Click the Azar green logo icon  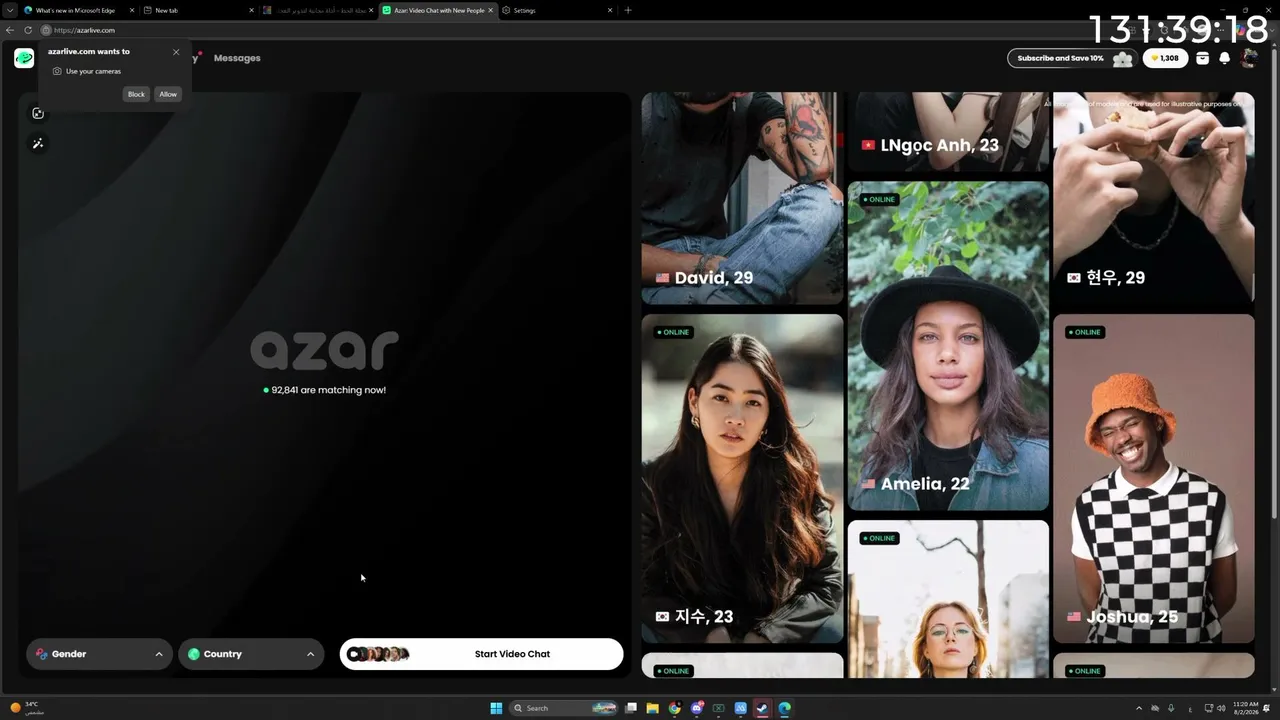point(24,58)
